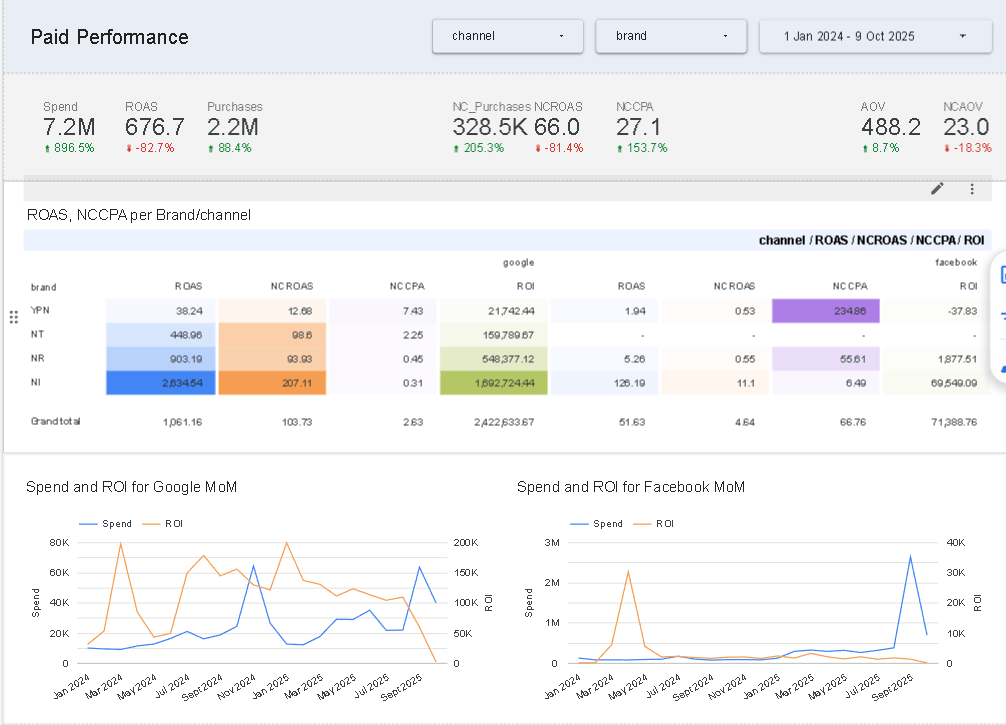Click the NI google ROAS cell 2,634.54
Image resolution: width=1006 pixels, height=725 pixels.
(x=160, y=383)
